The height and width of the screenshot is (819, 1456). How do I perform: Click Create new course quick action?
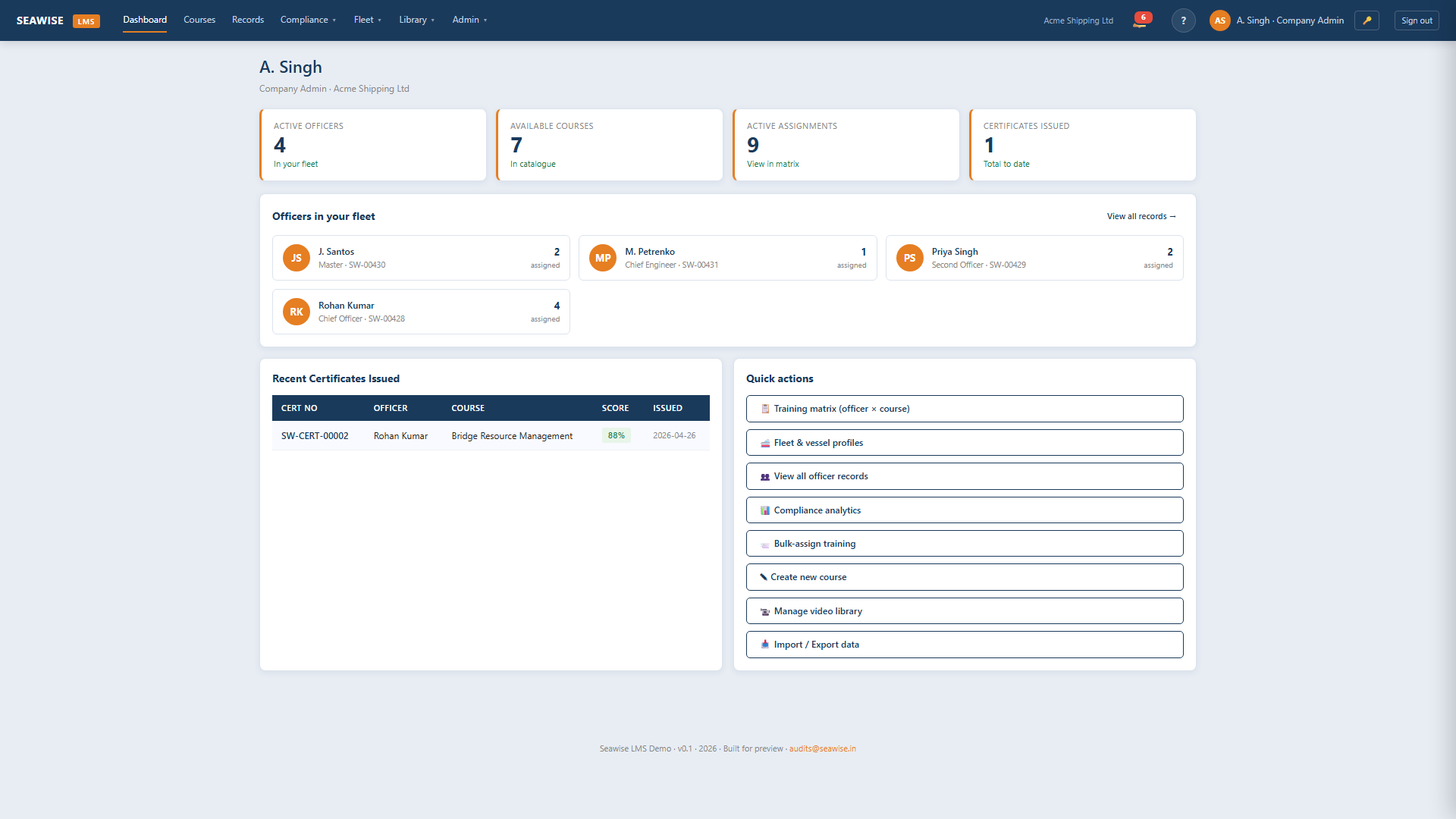click(x=965, y=577)
